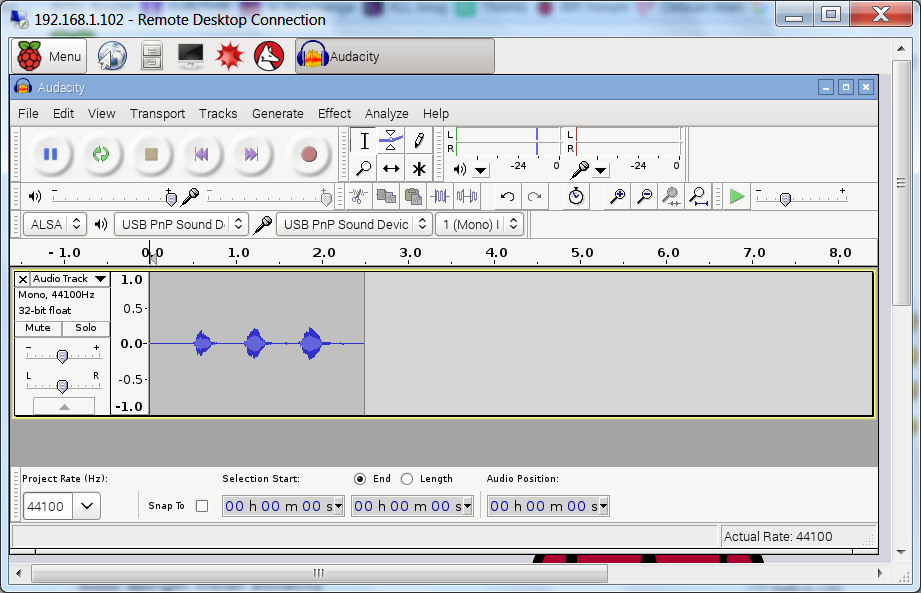Screen dimensions: 921x593
Task: Mute the Audio Track
Action: point(38,328)
